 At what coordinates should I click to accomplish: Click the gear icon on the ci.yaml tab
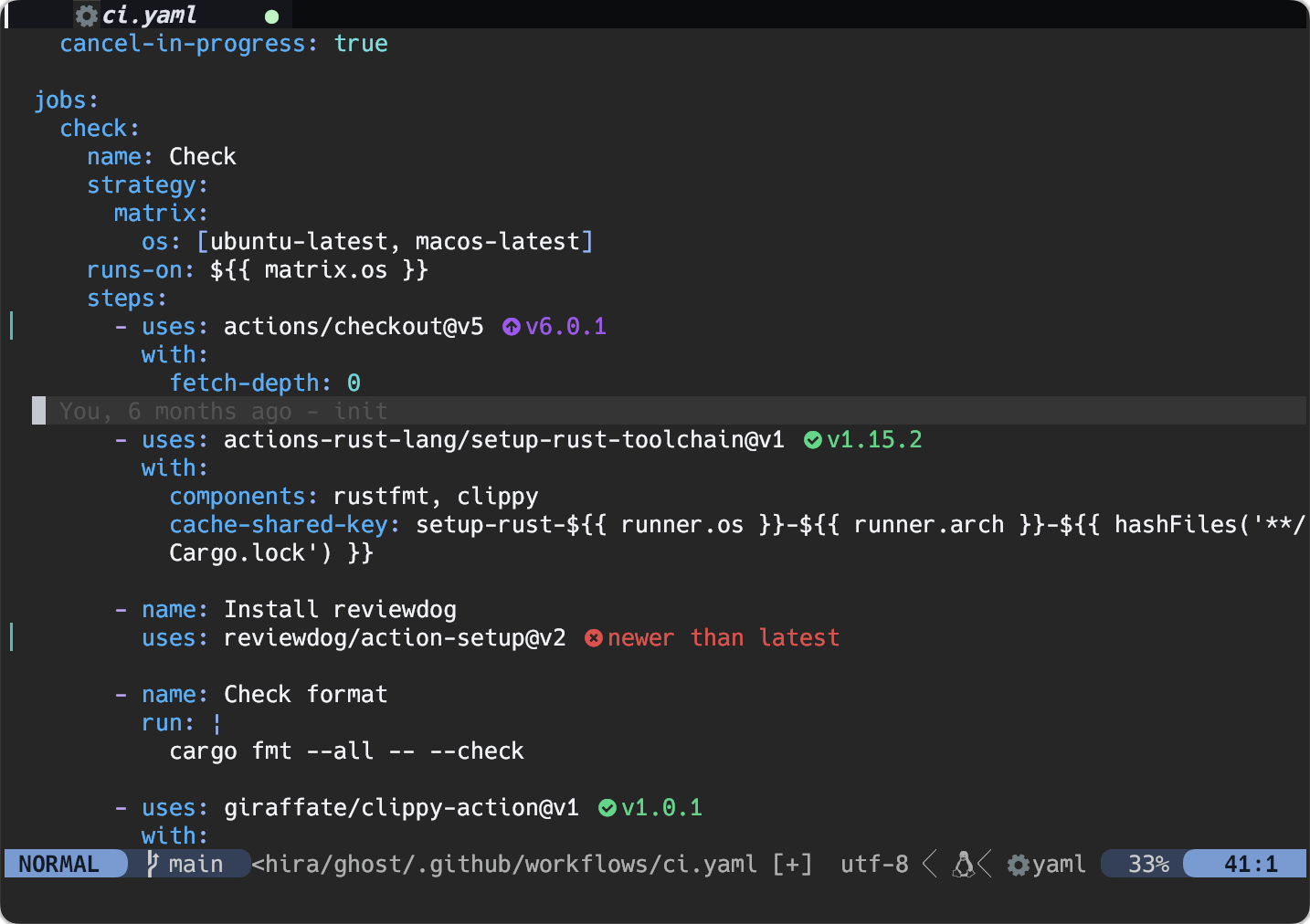pyautogui.click(x=87, y=16)
